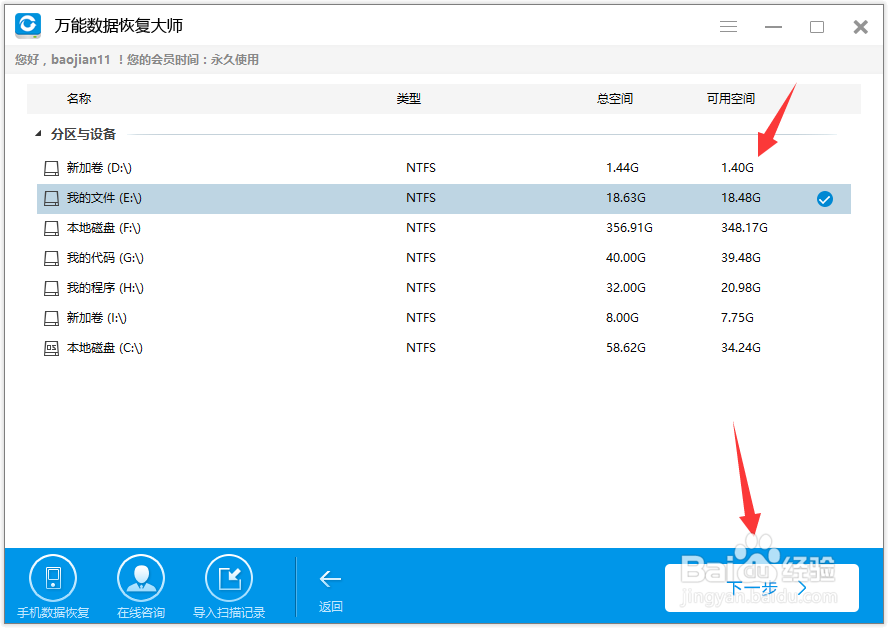Image resolution: width=888 pixels, height=628 pixels.
Task: Click the drive icon beside 新加卷 (I:)
Action: 51,318
